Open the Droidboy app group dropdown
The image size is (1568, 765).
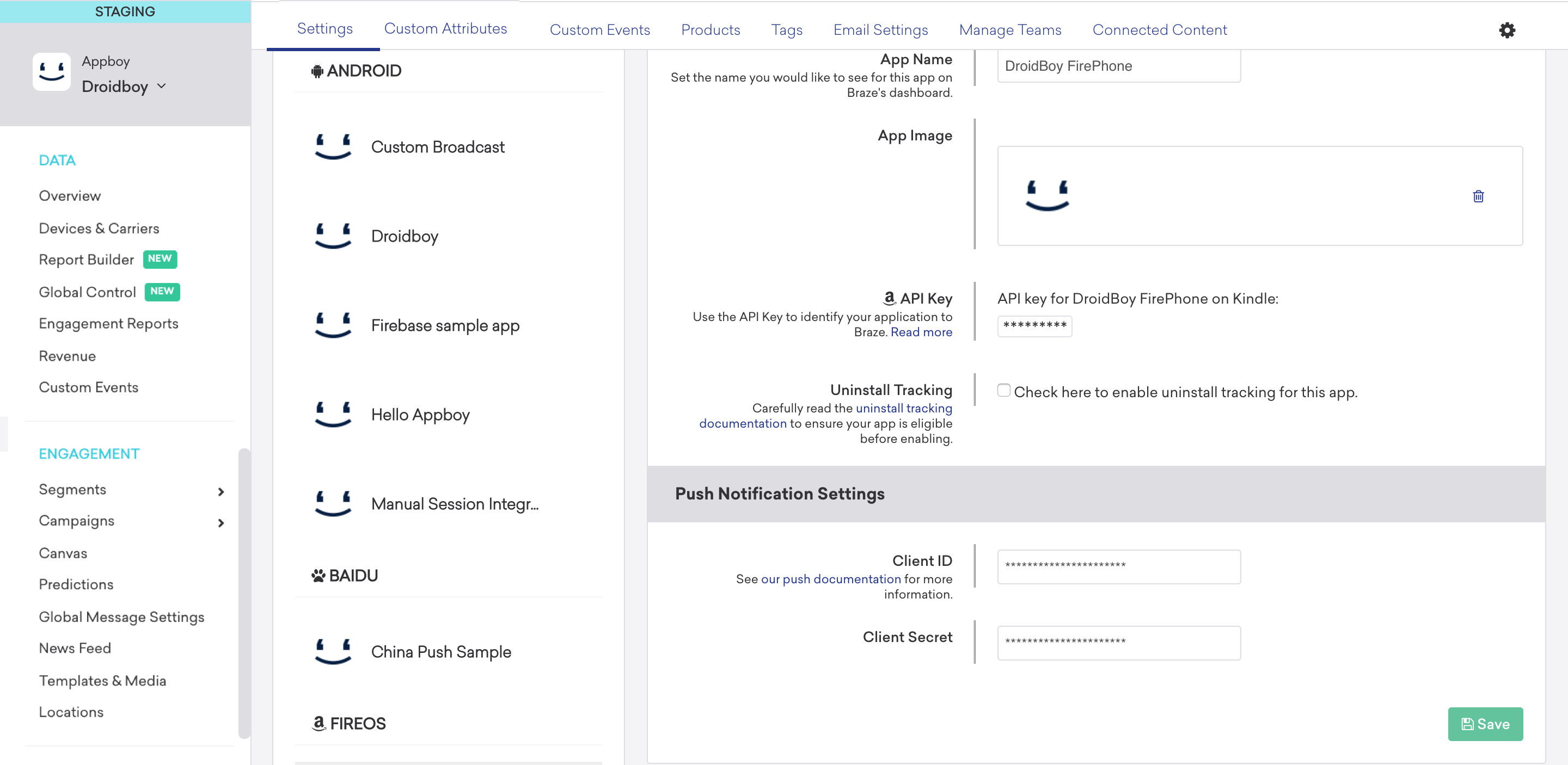161,87
